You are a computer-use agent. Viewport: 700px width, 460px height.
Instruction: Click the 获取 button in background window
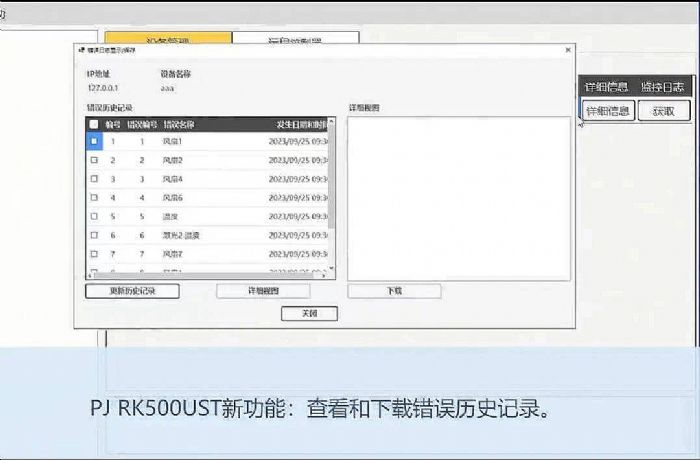pos(664,111)
